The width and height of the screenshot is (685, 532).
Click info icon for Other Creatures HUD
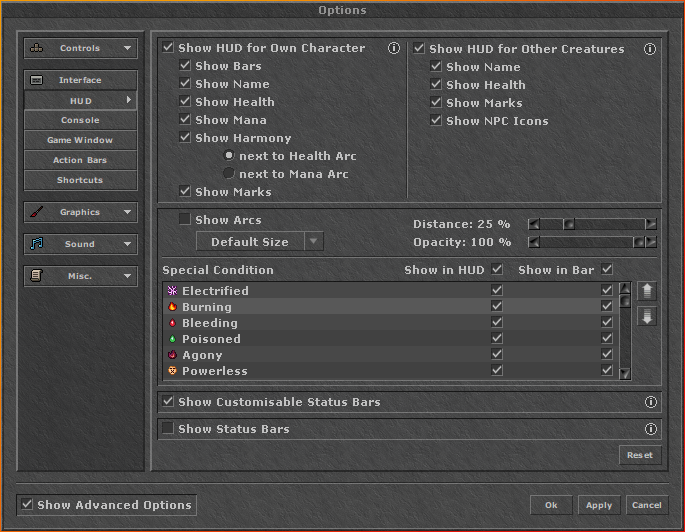(650, 48)
